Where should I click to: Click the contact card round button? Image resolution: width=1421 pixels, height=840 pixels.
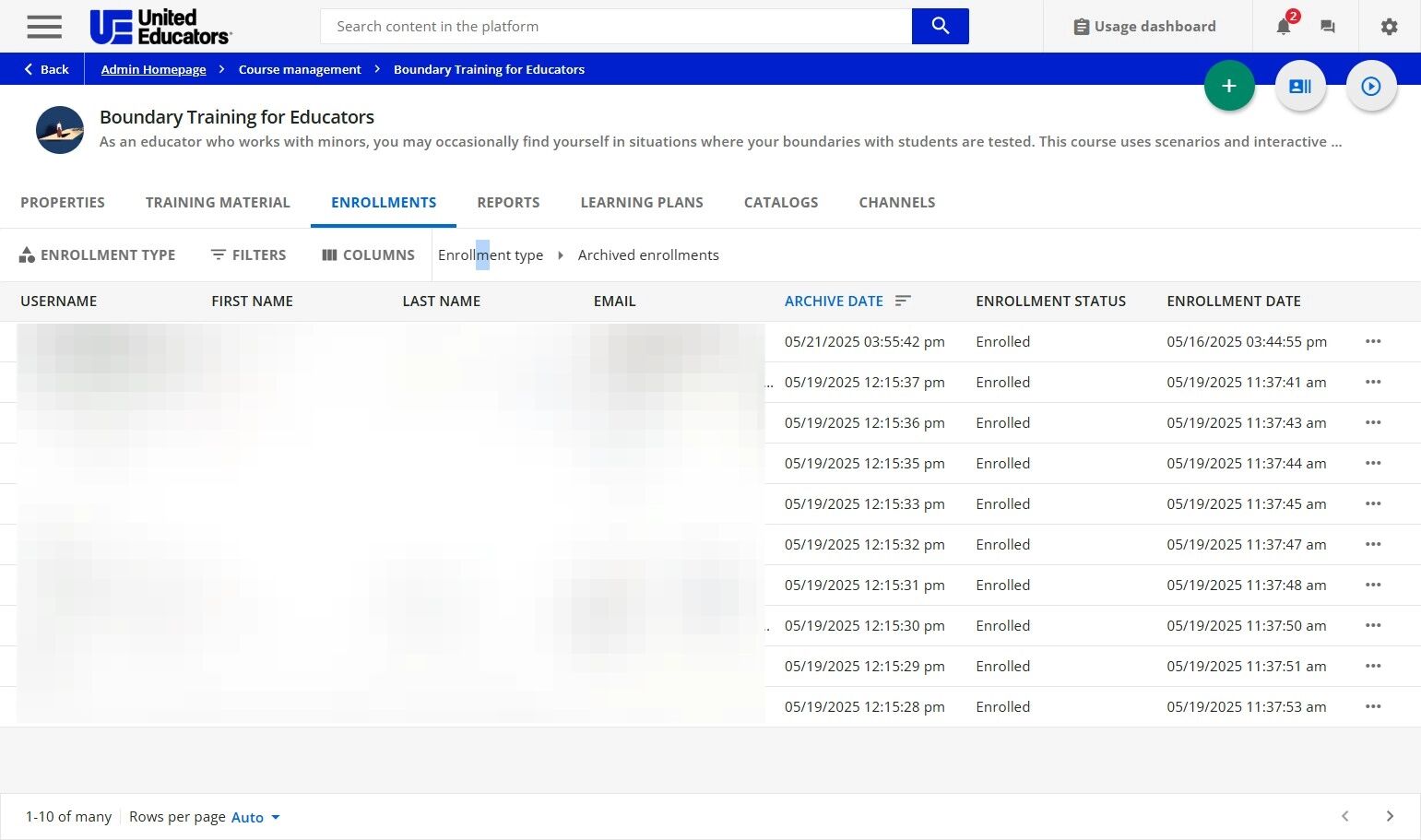point(1300,86)
